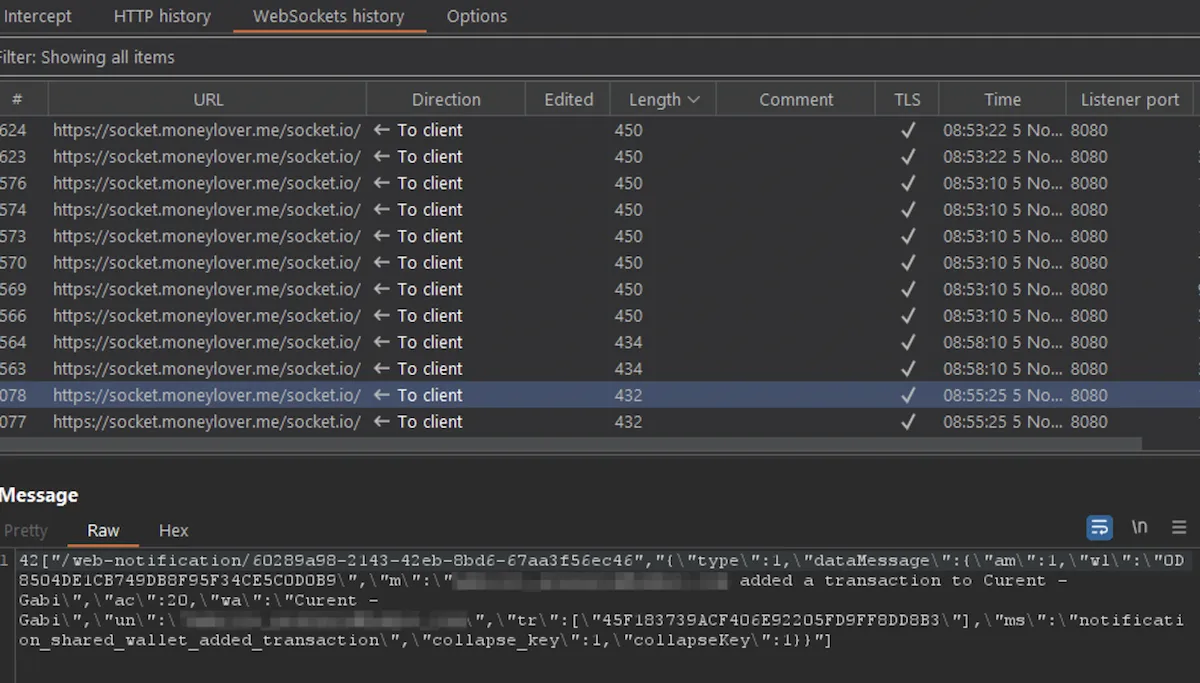
Task: Open the message viewer hamburger menu
Action: (1179, 527)
